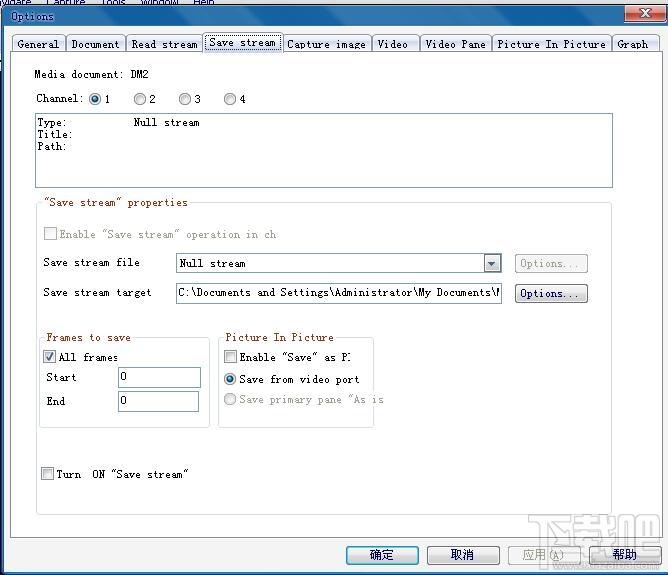
Task: Open the Picture In Picture tab
Action: (x=551, y=44)
